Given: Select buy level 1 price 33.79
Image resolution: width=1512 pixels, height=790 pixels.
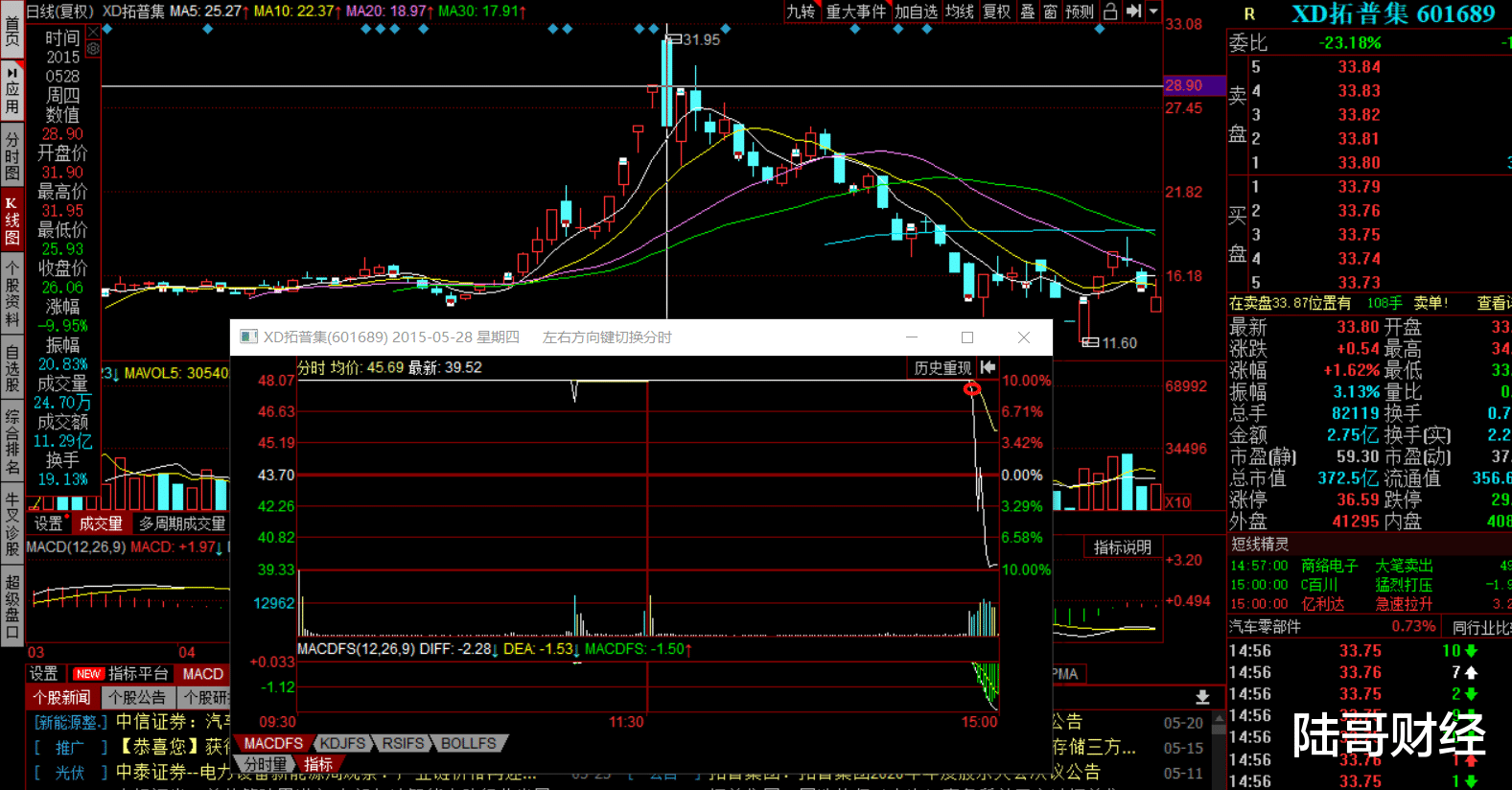Looking at the screenshot, I should [1360, 187].
